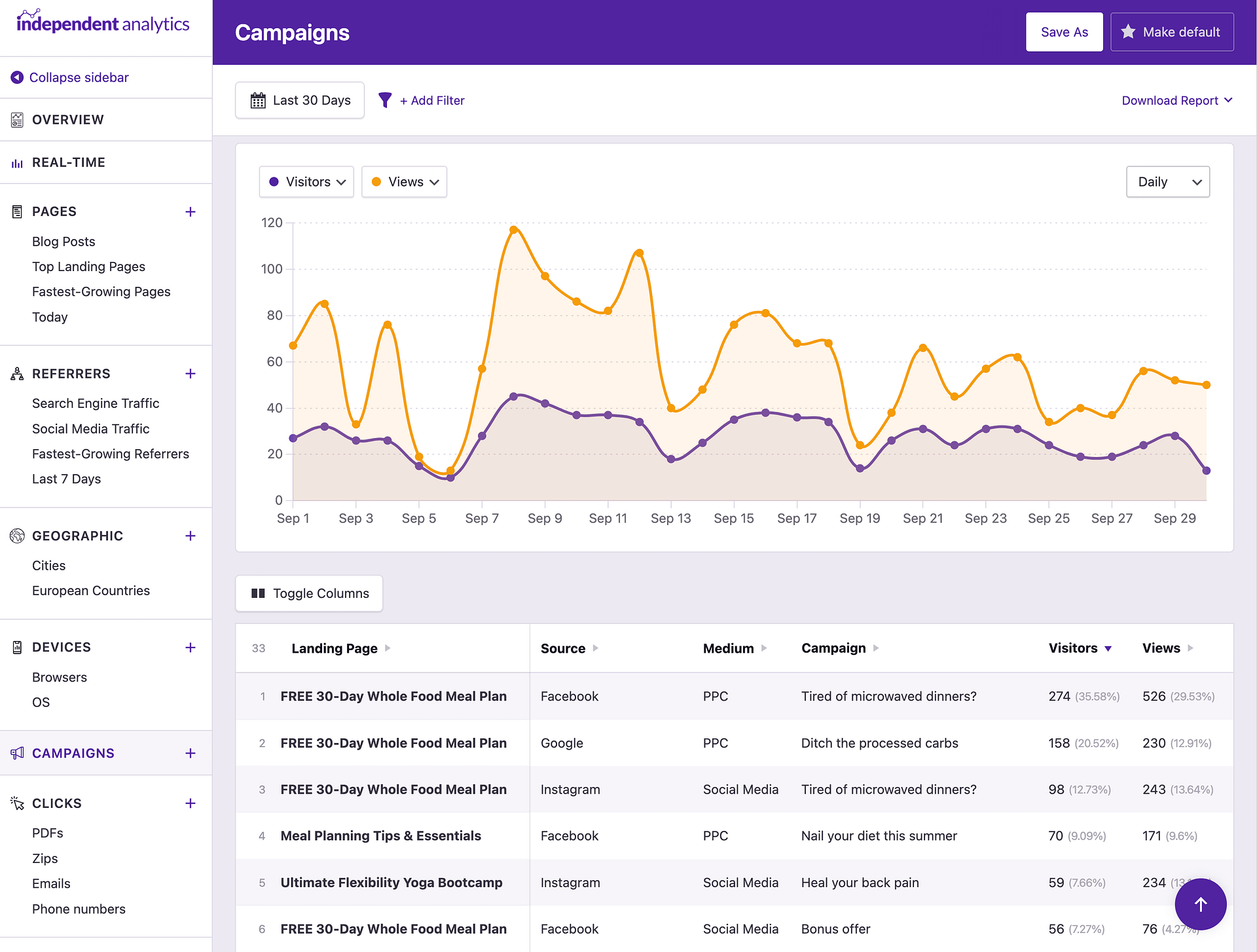Open the Social Media Traffic report

(x=90, y=428)
